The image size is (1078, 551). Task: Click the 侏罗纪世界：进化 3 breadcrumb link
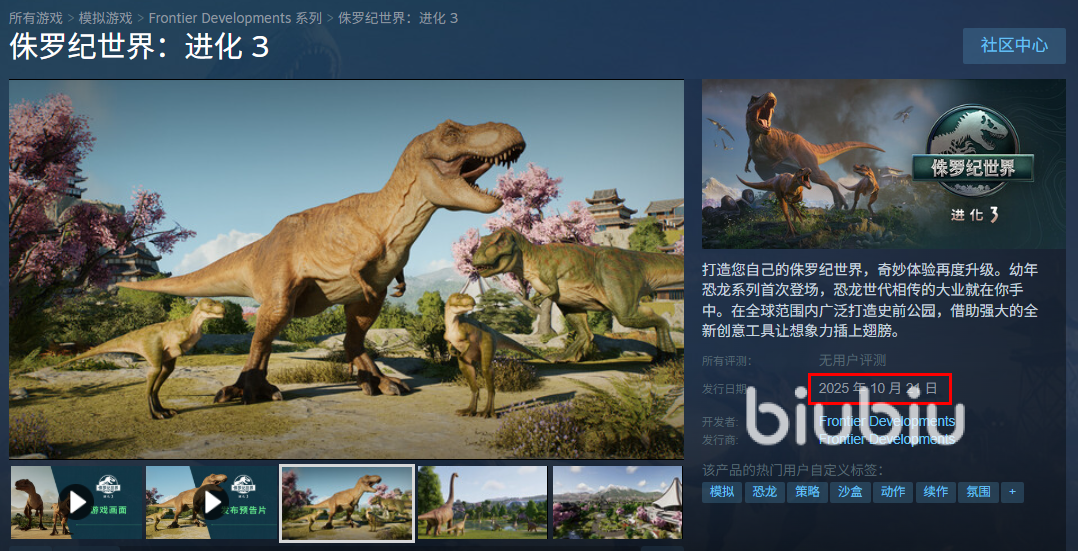[x=398, y=18]
